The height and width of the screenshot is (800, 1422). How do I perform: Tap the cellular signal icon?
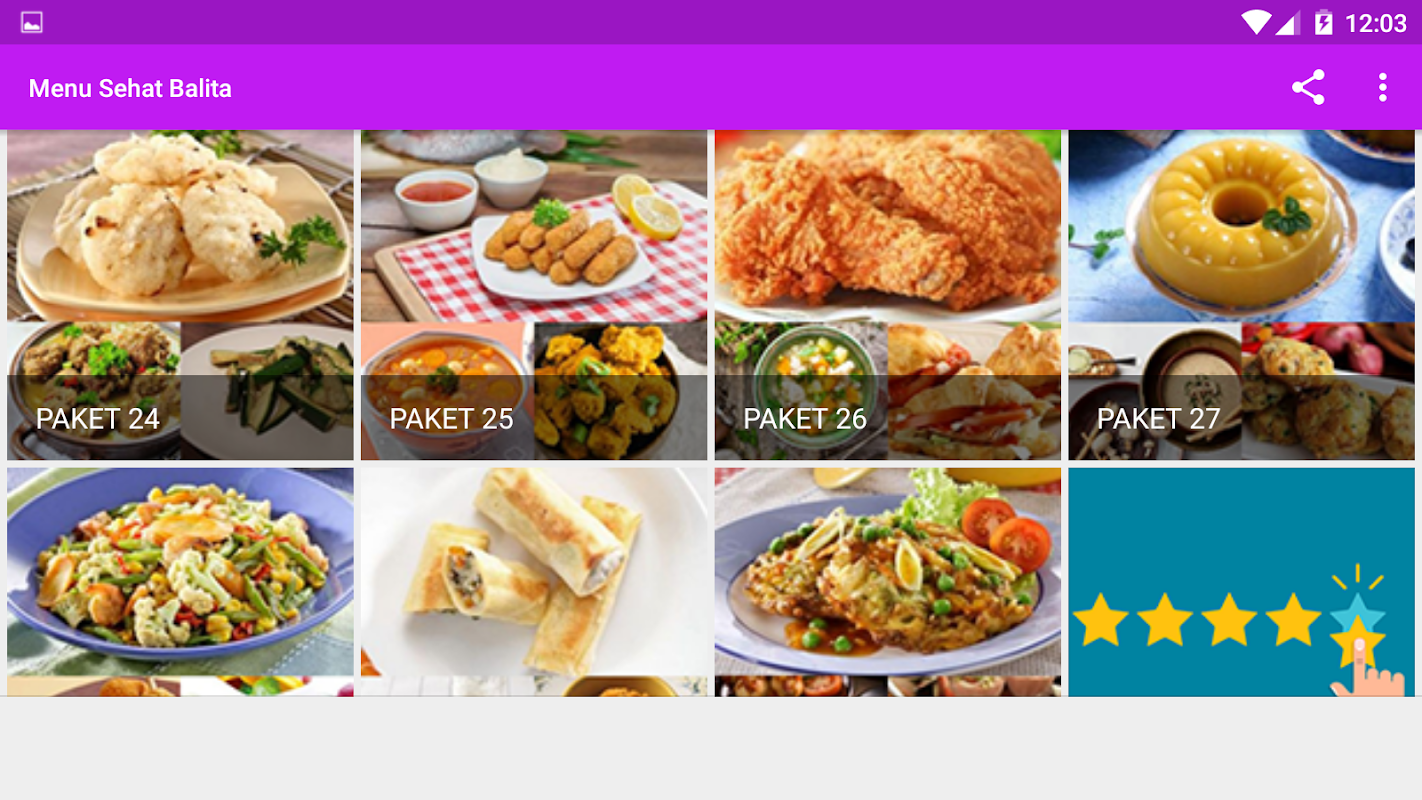tap(1288, 22)
